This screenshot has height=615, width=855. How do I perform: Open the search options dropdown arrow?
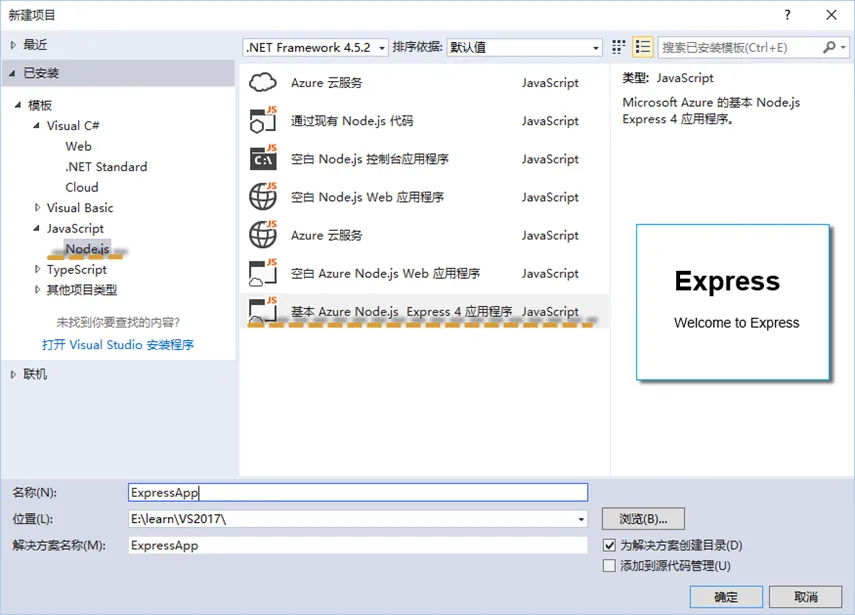(x=844, y=47)
